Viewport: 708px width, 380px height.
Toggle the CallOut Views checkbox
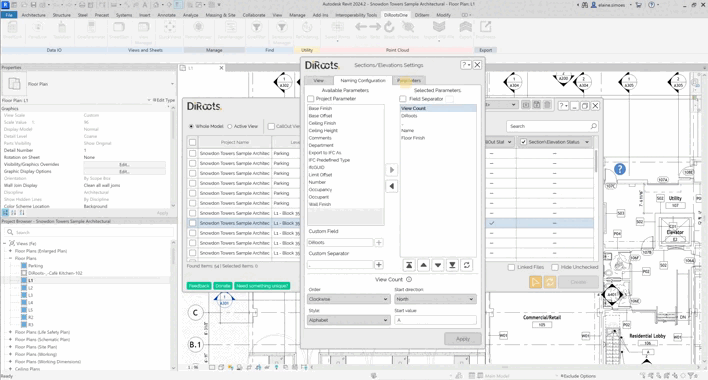[x=271, y=126]
